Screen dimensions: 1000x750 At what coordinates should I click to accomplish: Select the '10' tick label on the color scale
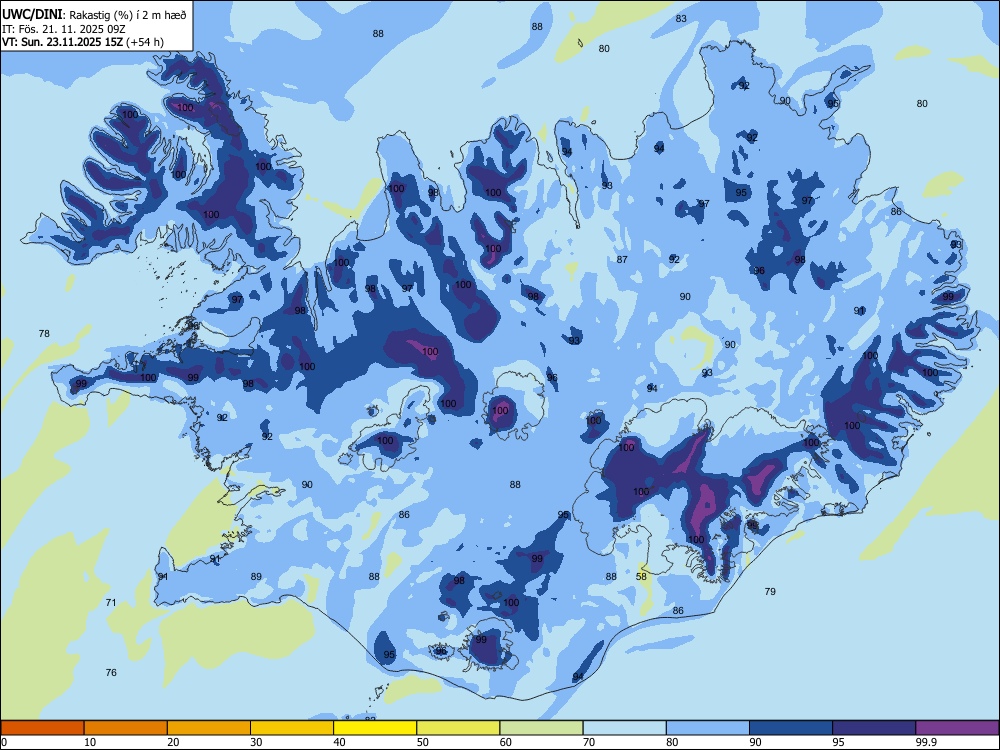[x=90, y=742]
